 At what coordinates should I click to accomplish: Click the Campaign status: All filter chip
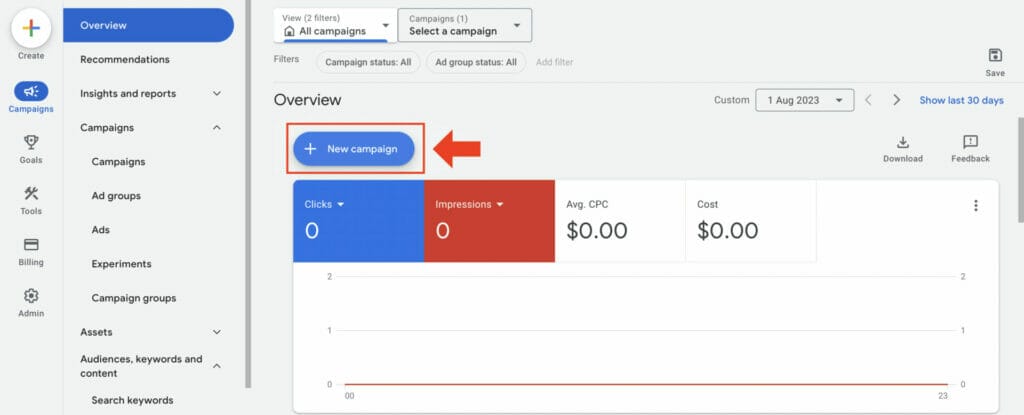368,62
